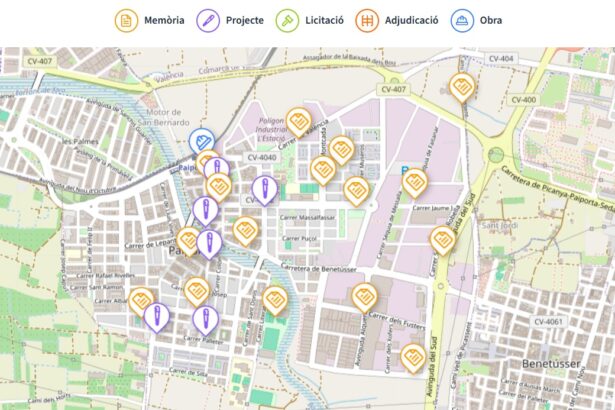Select the Obra filter label
The width and height of the screenshot is (615, 410).
490,20
